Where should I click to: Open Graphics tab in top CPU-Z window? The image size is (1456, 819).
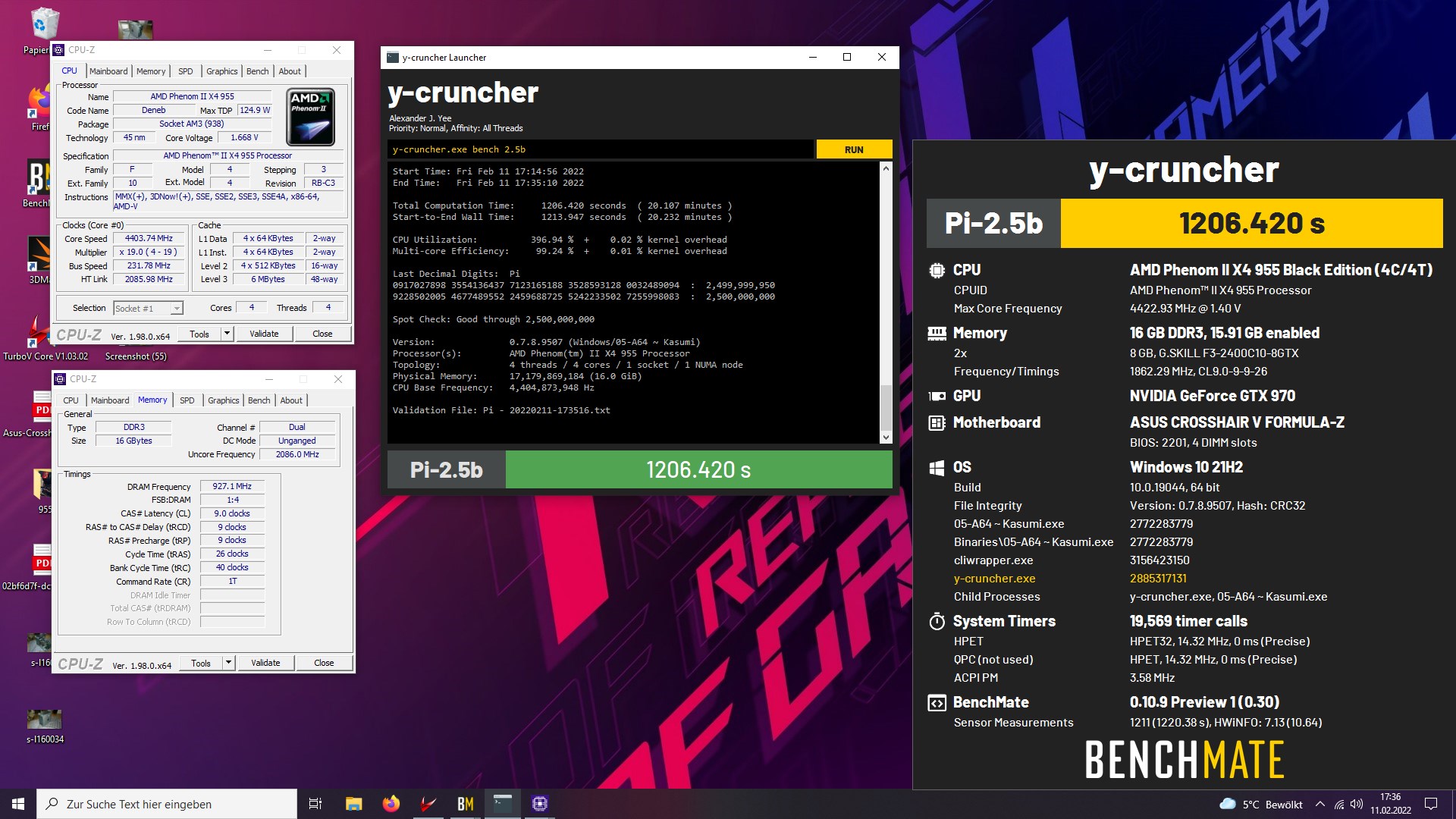coord(222,71)
